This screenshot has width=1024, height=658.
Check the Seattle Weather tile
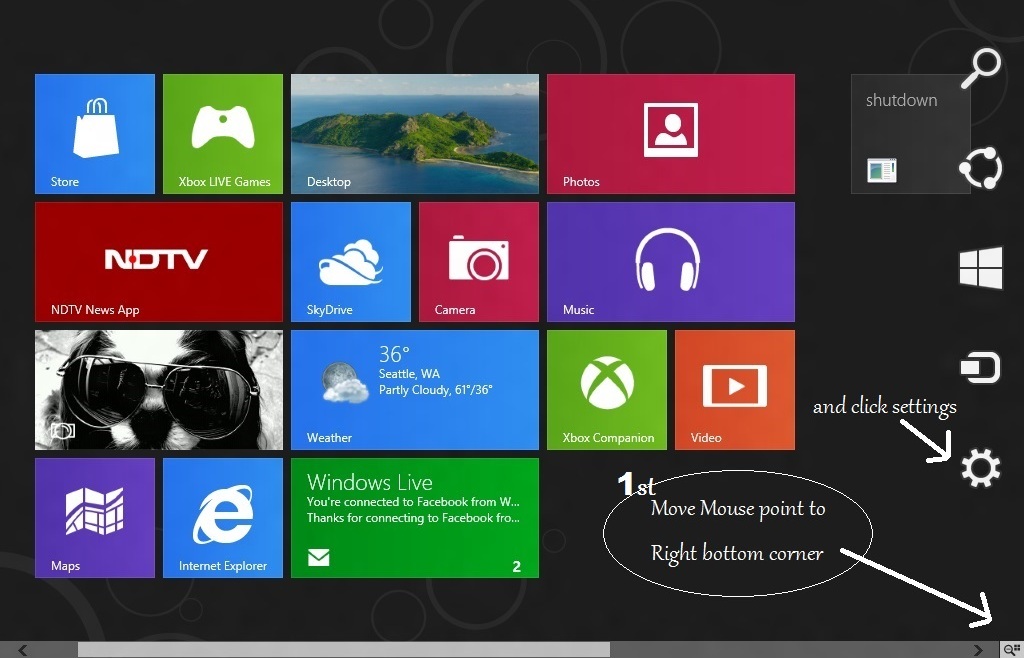[414, 389]
